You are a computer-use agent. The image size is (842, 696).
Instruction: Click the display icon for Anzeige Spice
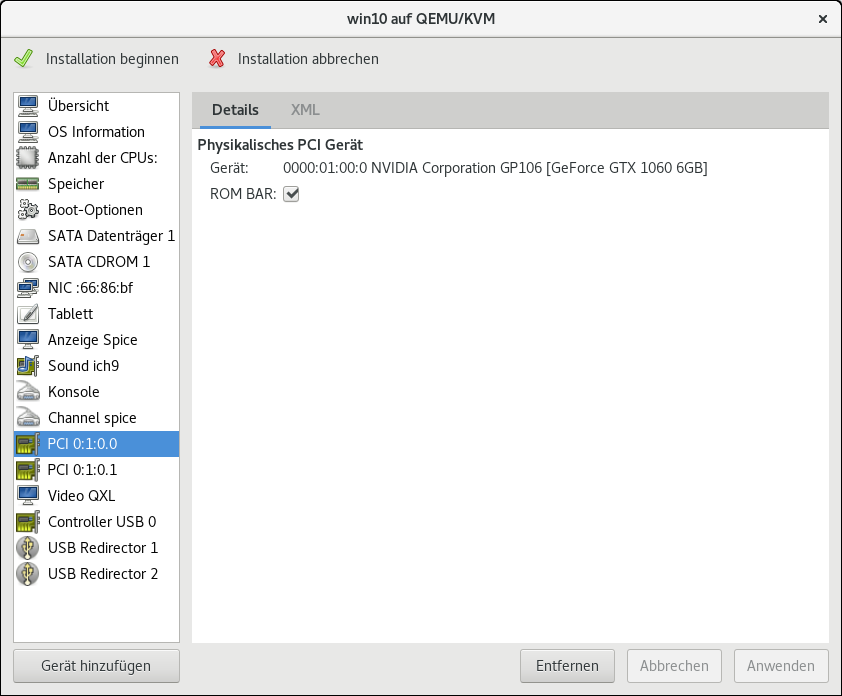pyautogui.click(x=28, y=340)
